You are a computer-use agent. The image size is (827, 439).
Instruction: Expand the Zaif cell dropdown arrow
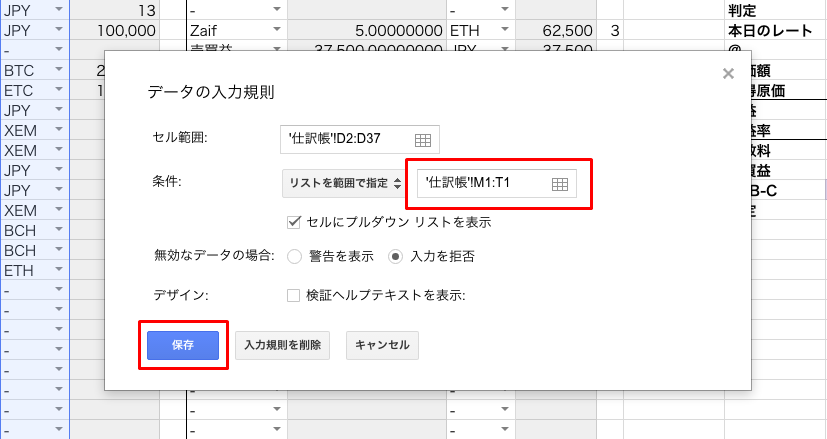coord(277,30)
